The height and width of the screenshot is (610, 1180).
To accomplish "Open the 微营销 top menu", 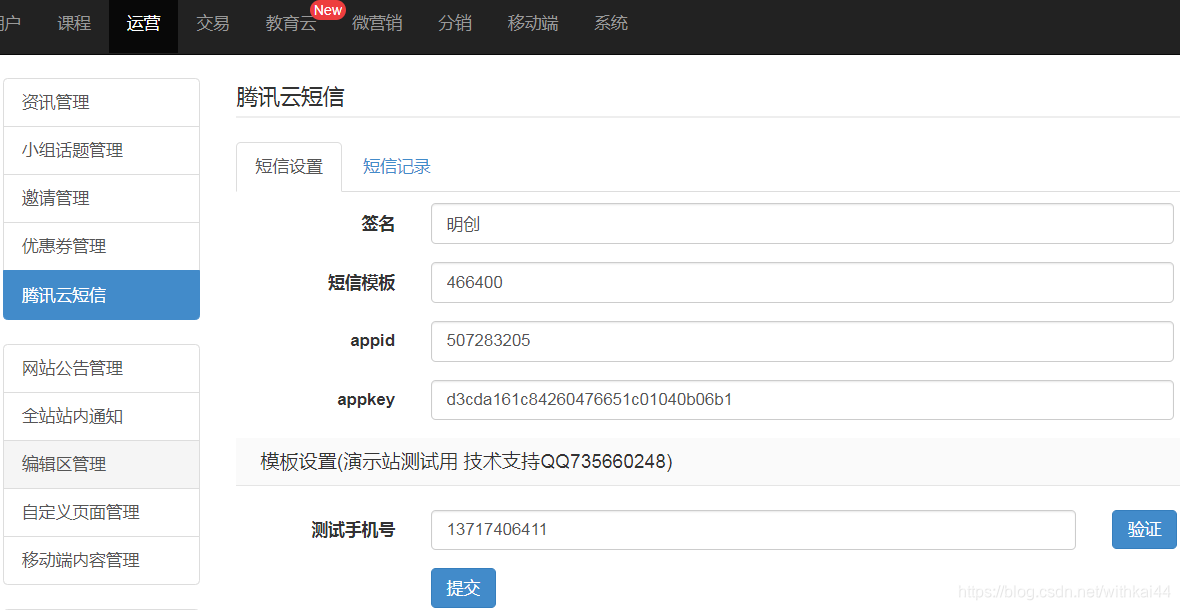I will click(377, 23).
